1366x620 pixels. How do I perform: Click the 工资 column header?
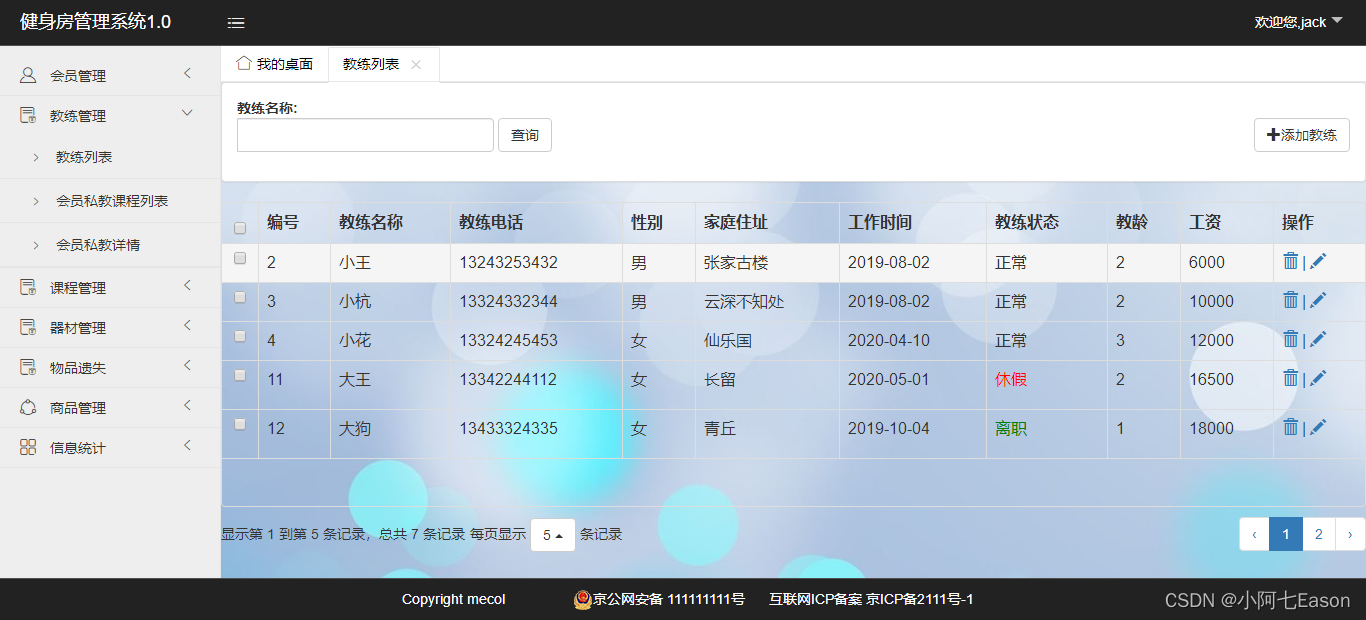coord(1205,222)
